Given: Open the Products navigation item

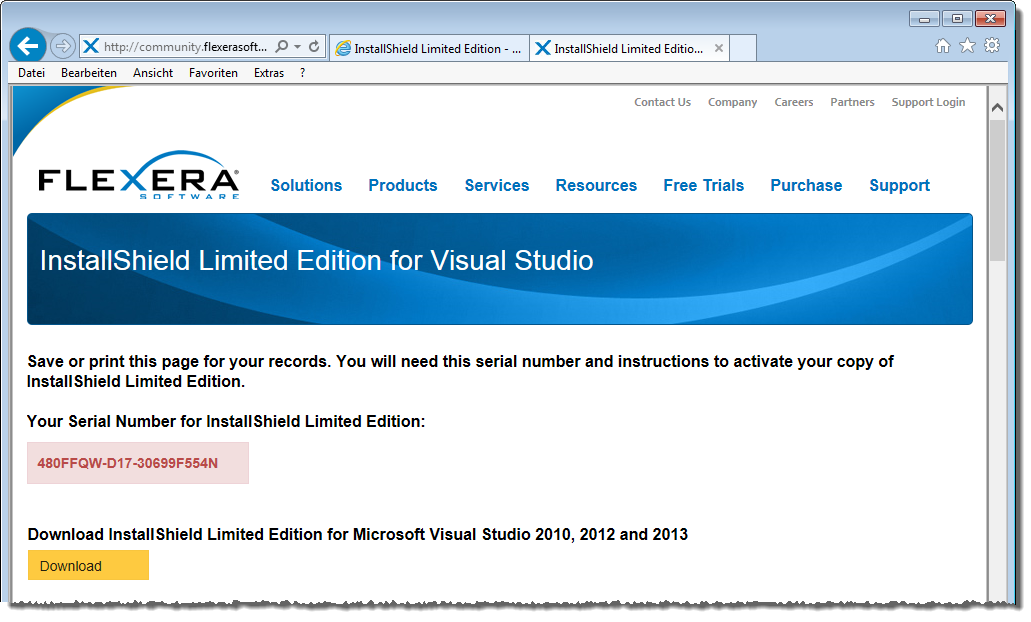Looking at the screenshot, I should [402, 185].
